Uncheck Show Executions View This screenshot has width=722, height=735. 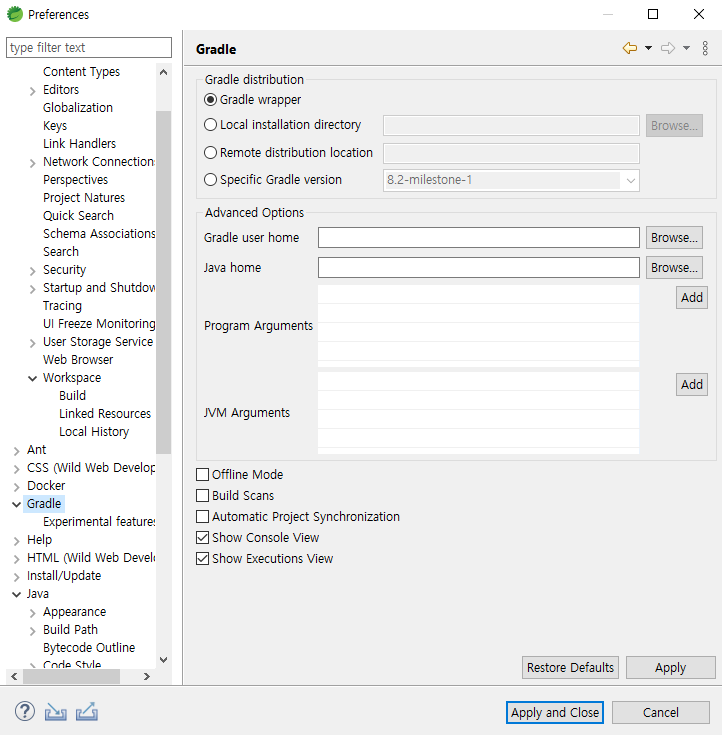pyautogui.click(x=203, y=559)
